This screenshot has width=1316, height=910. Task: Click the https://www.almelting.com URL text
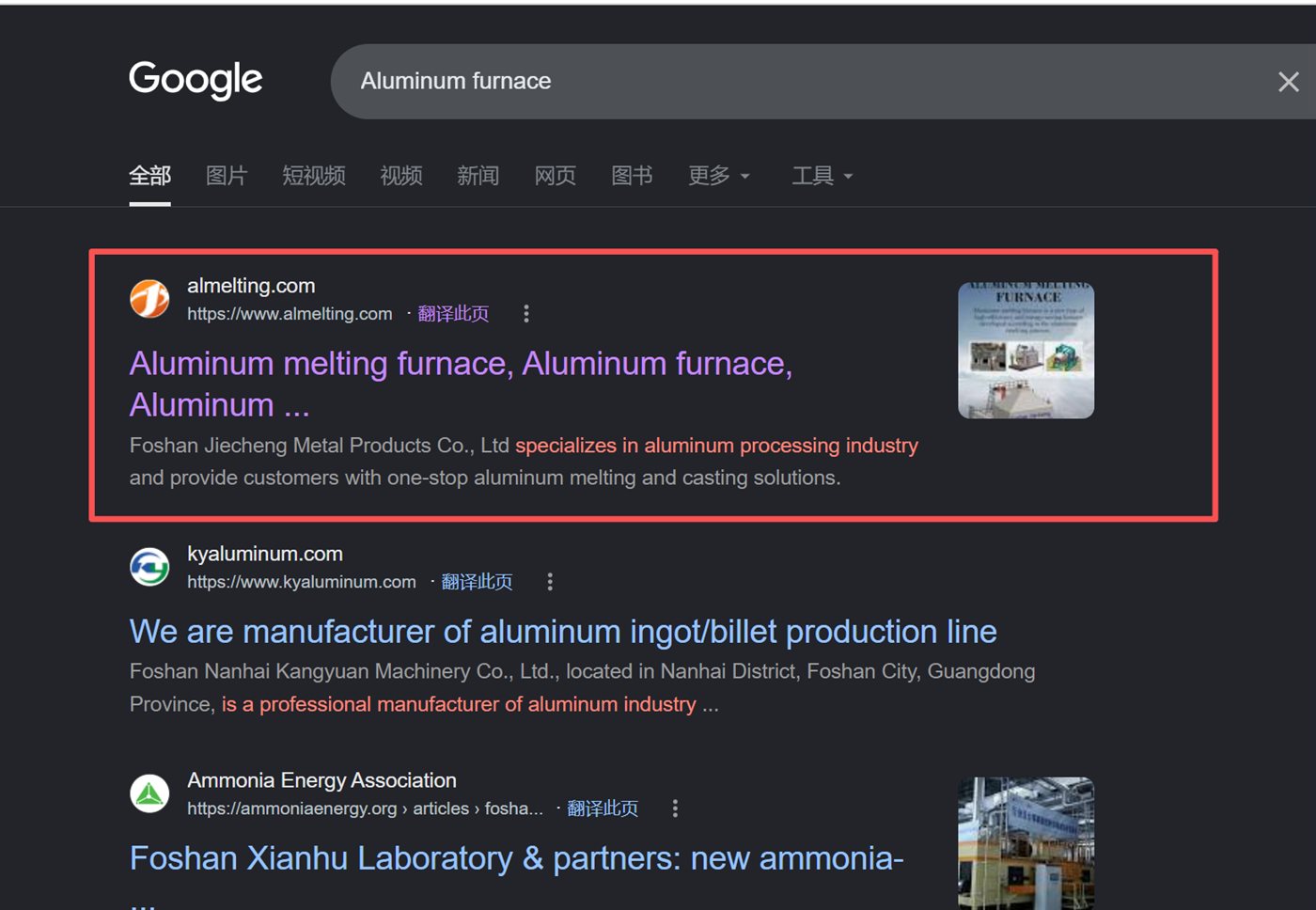[x=290, y=314]
